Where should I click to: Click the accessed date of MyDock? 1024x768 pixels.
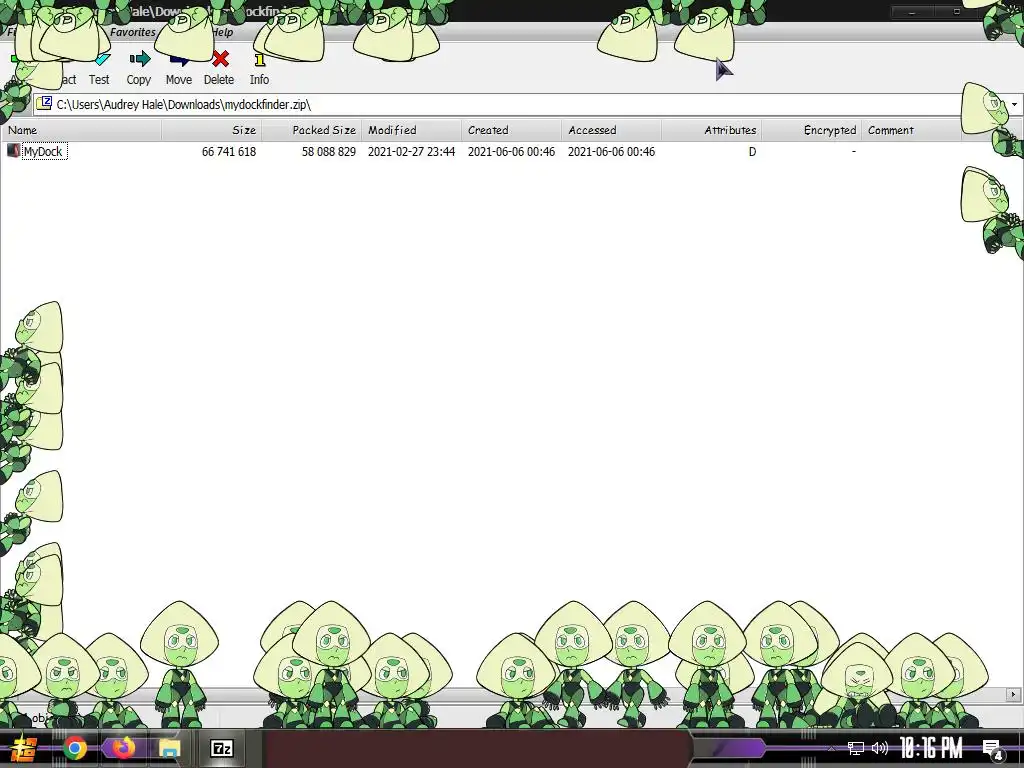click(611, 152)
